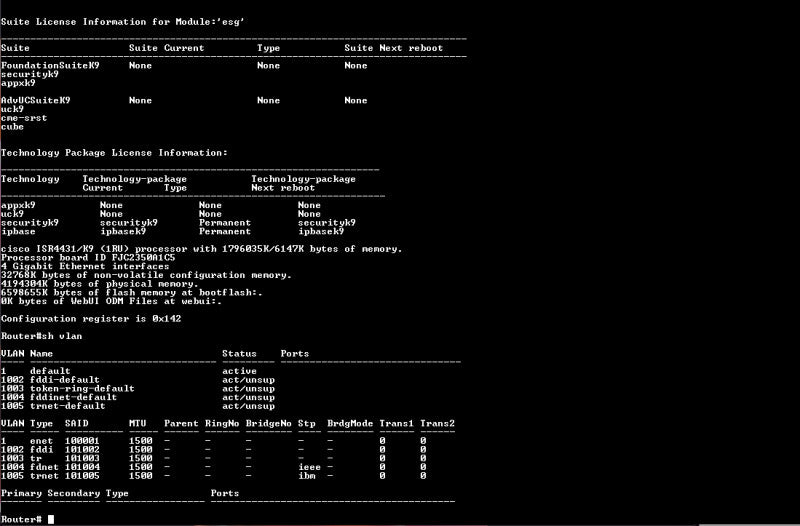Select 'ipbasek9' in the Next reboot column
The height and width of the screenshot is (526, 800).
(x=321, y=232)
